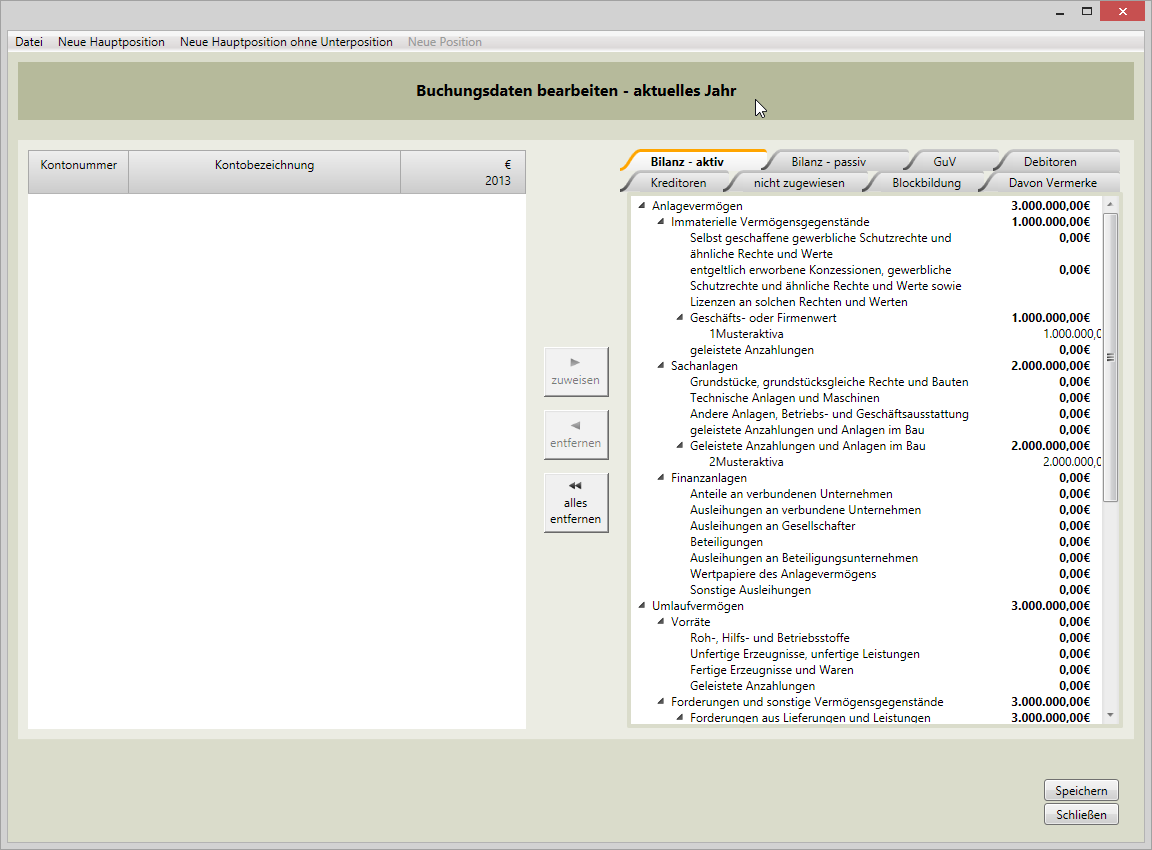The width and height of the screenshot is (1152, 850).
Task: Switch to the Debitoren tab
Action: 1049,162
